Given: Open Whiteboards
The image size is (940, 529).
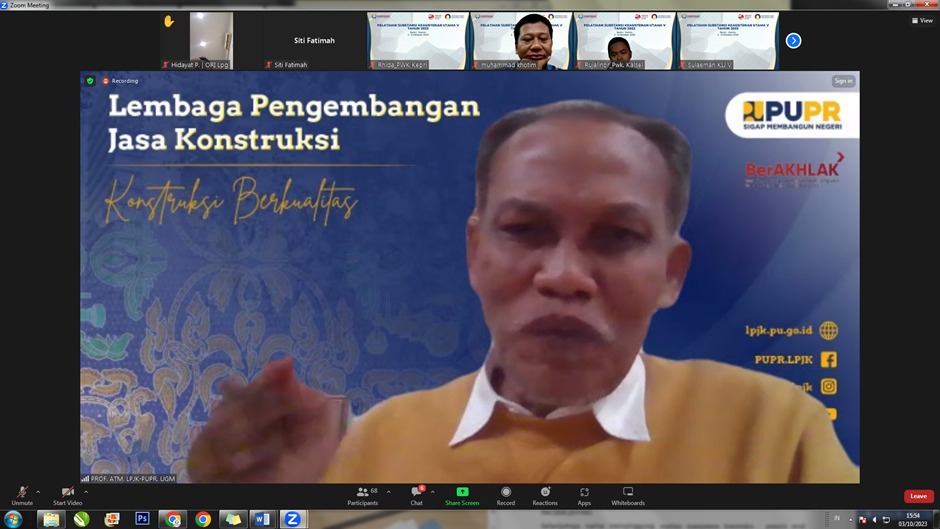Looking at the screenshot, I should click(x=628, y=495).
